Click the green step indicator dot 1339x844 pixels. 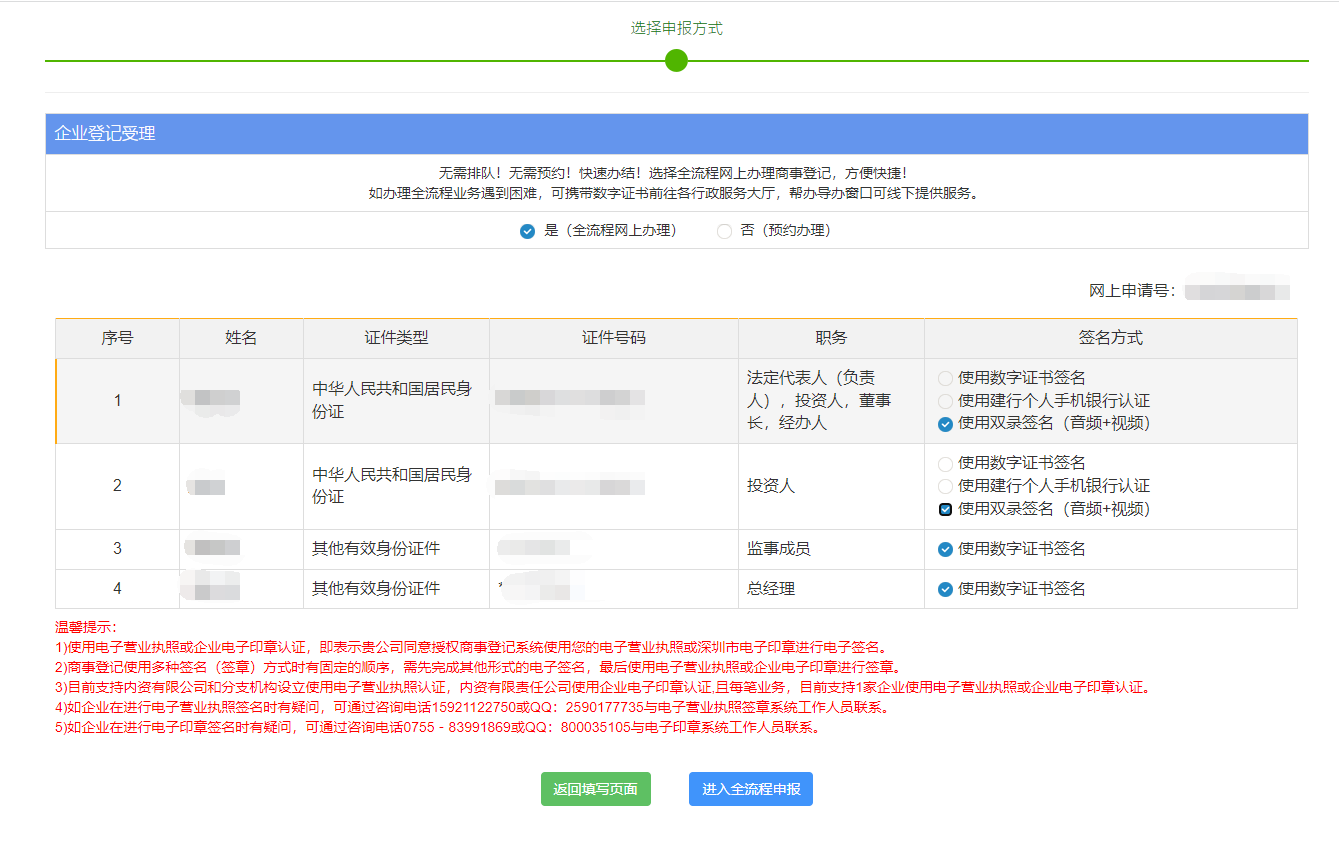[676, 61]
